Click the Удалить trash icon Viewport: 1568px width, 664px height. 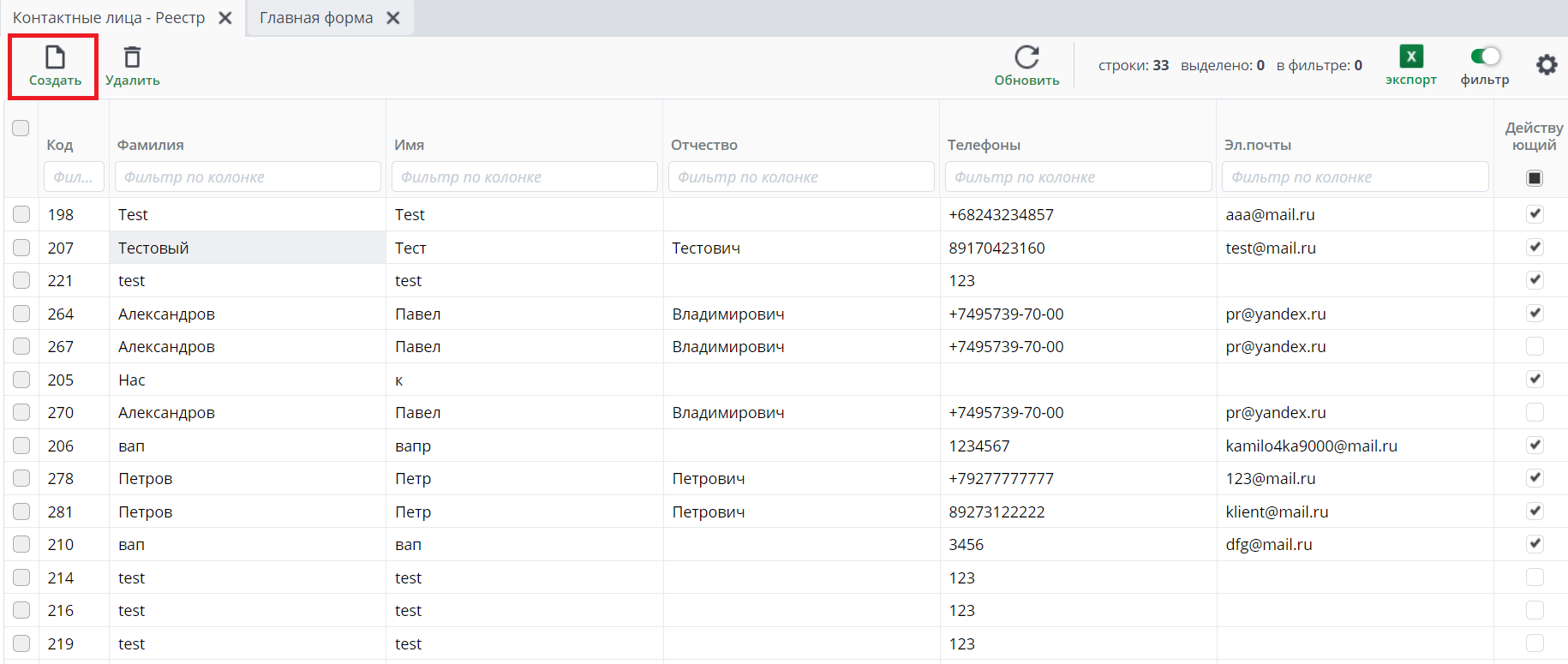pos(132,57)
